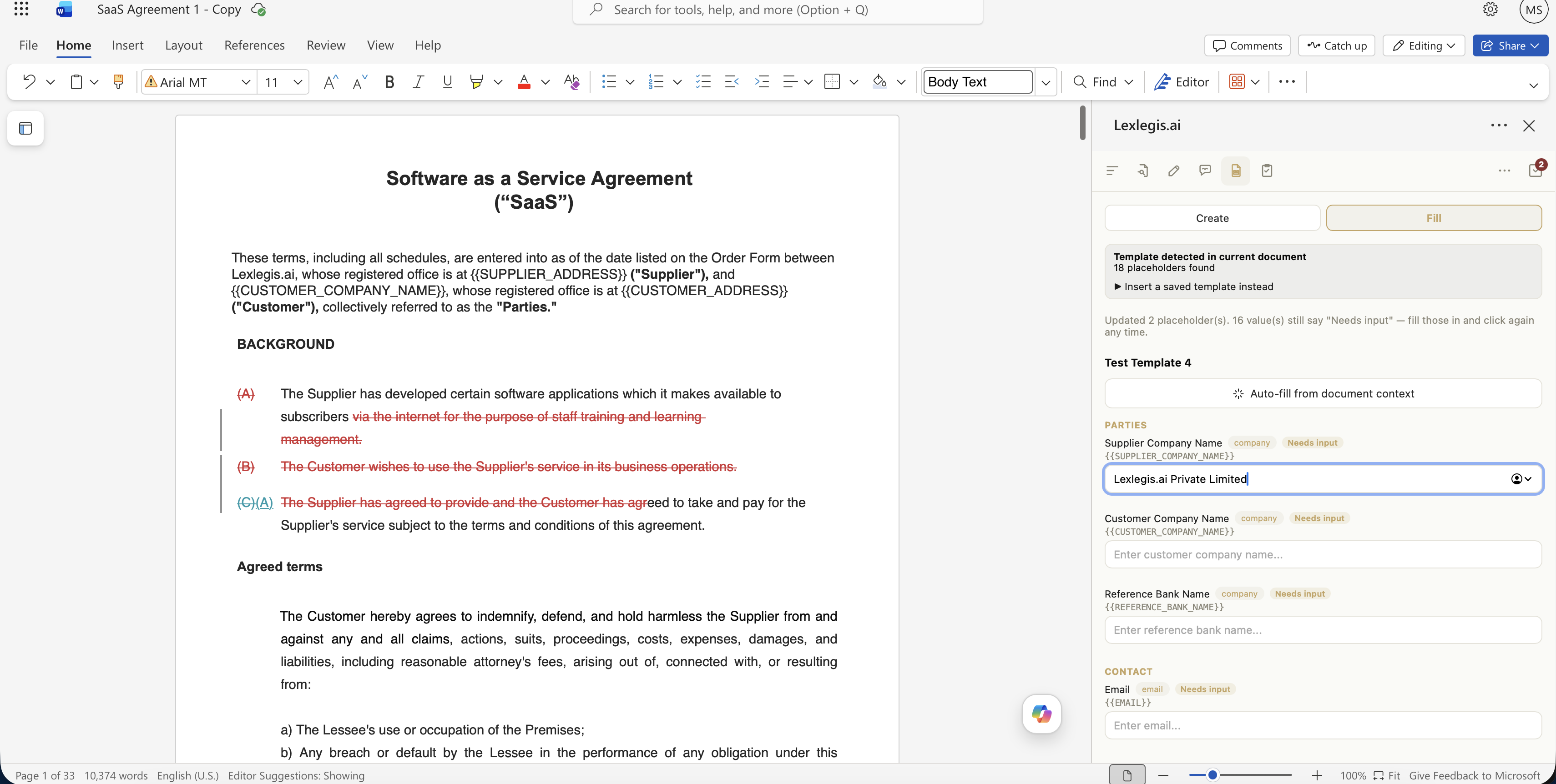Open the Comments pane button
Image resolution: width=1556 pixels, height=784 pixels.
point(1248,46)
